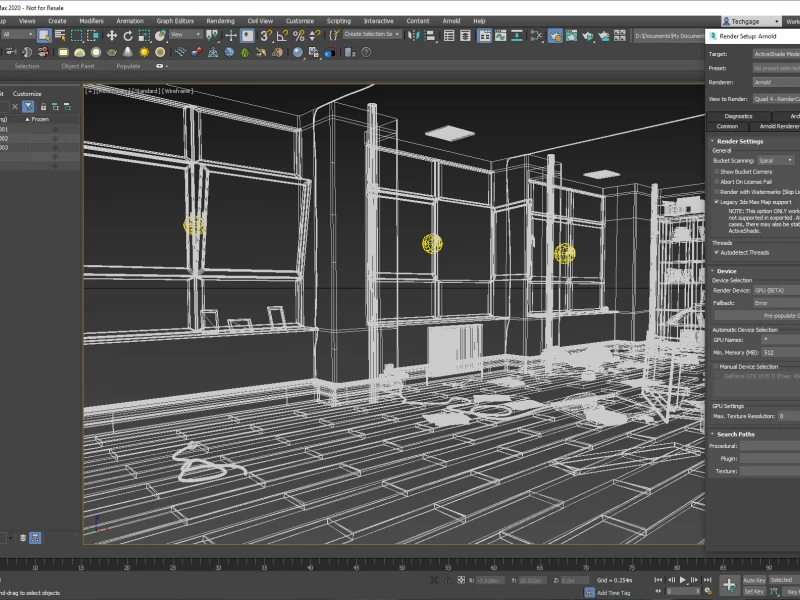Open Create Selection Set dropdown
Screen dimensions: 800x600
tap(372, 34)
